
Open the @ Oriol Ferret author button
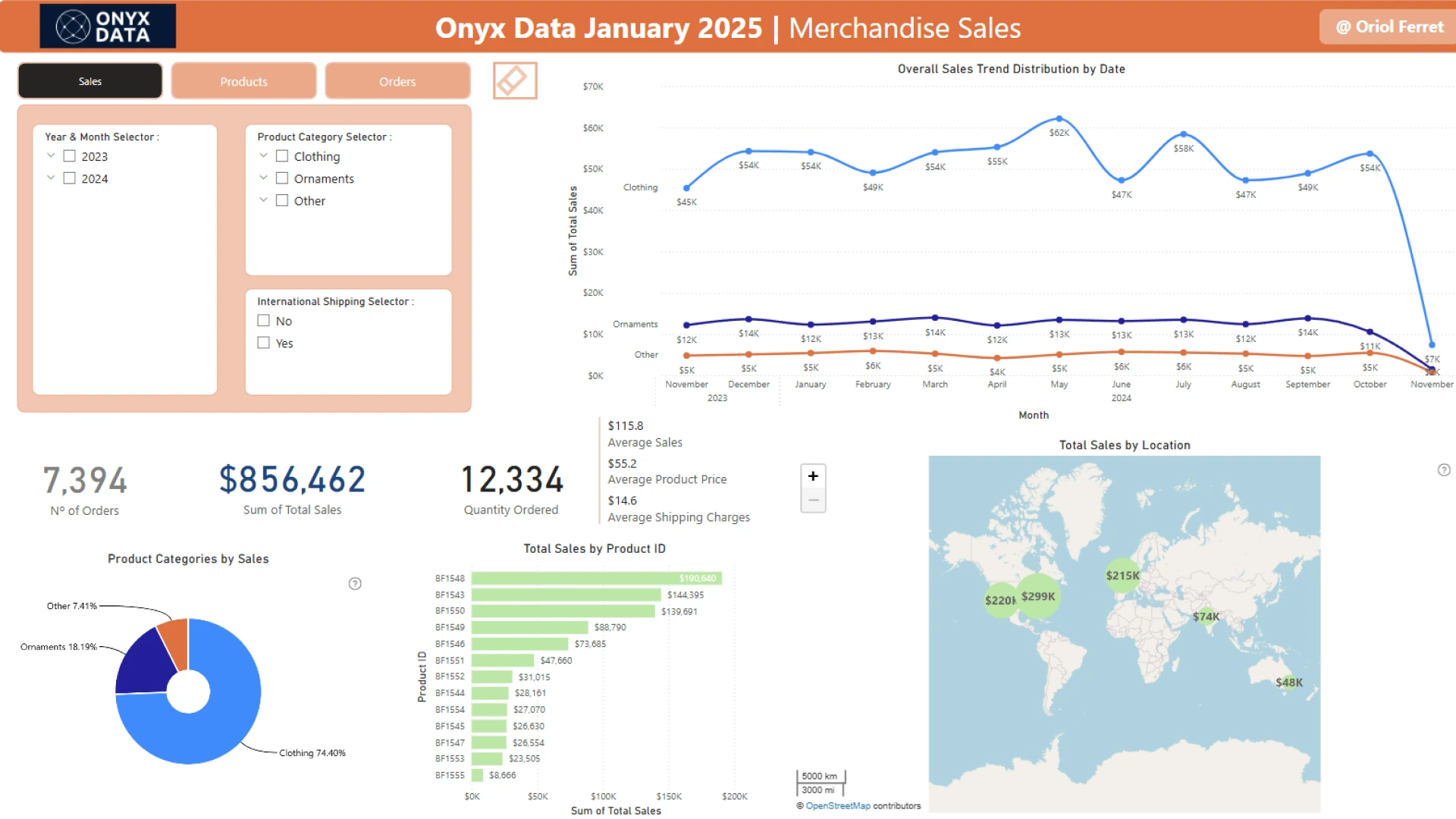pos(1388,27)
